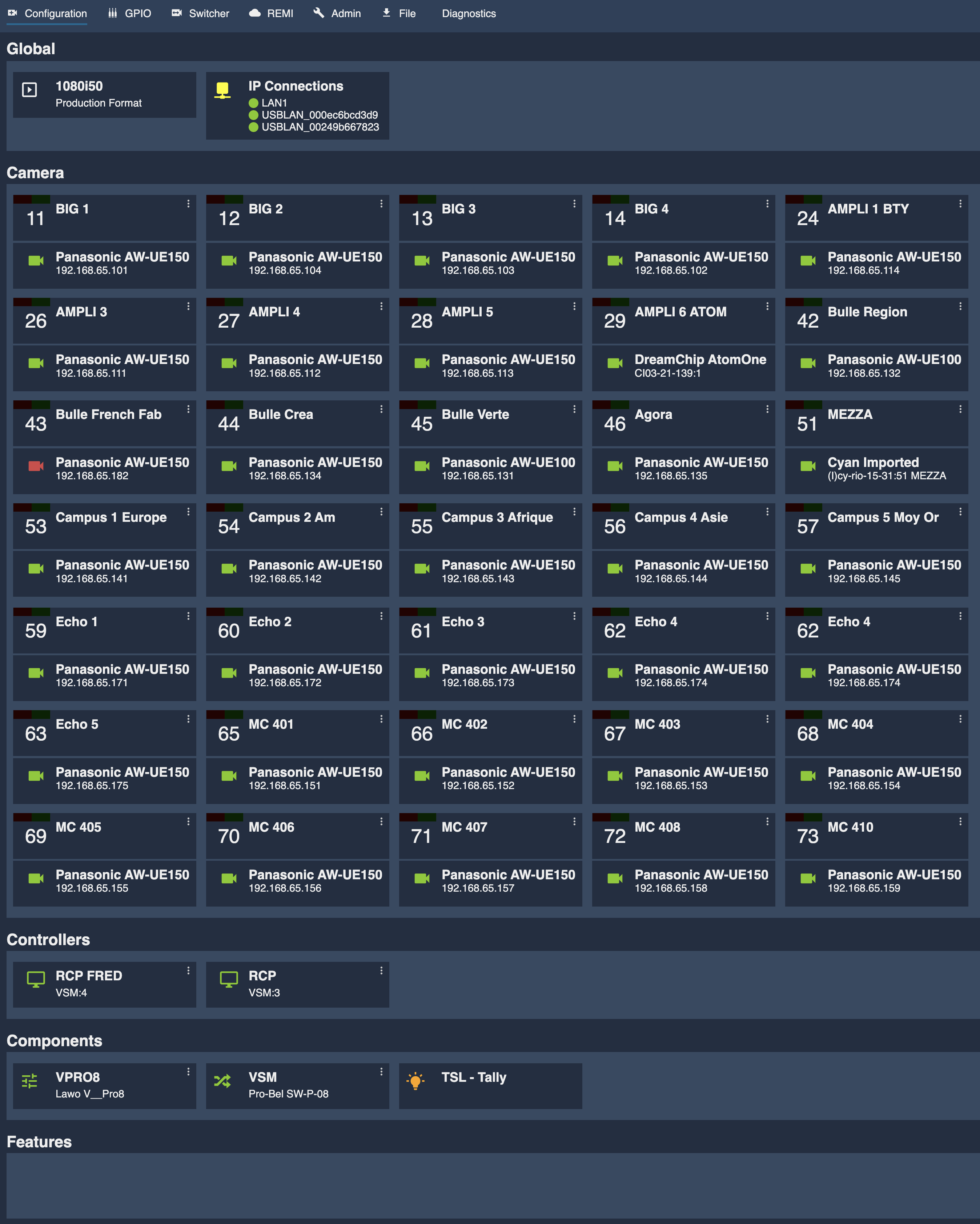Click the camera icon for 192.168.65.112
The image size is (980, 1224).
229,363
